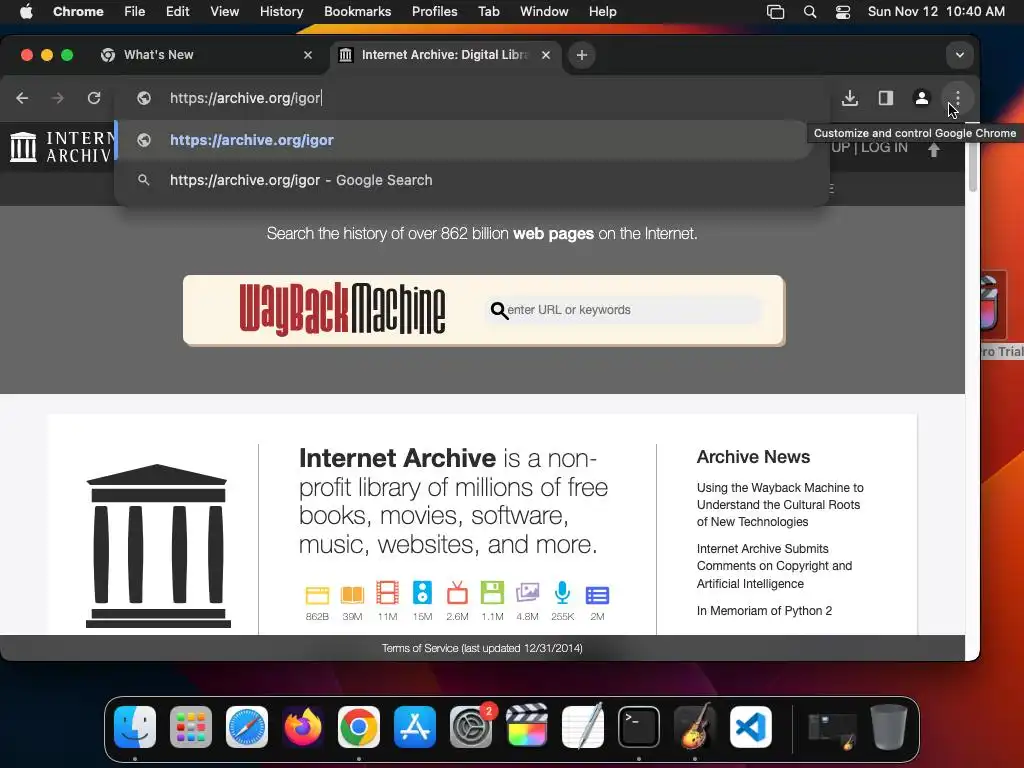
Task: Open the History menu
Action: [281, 11]
